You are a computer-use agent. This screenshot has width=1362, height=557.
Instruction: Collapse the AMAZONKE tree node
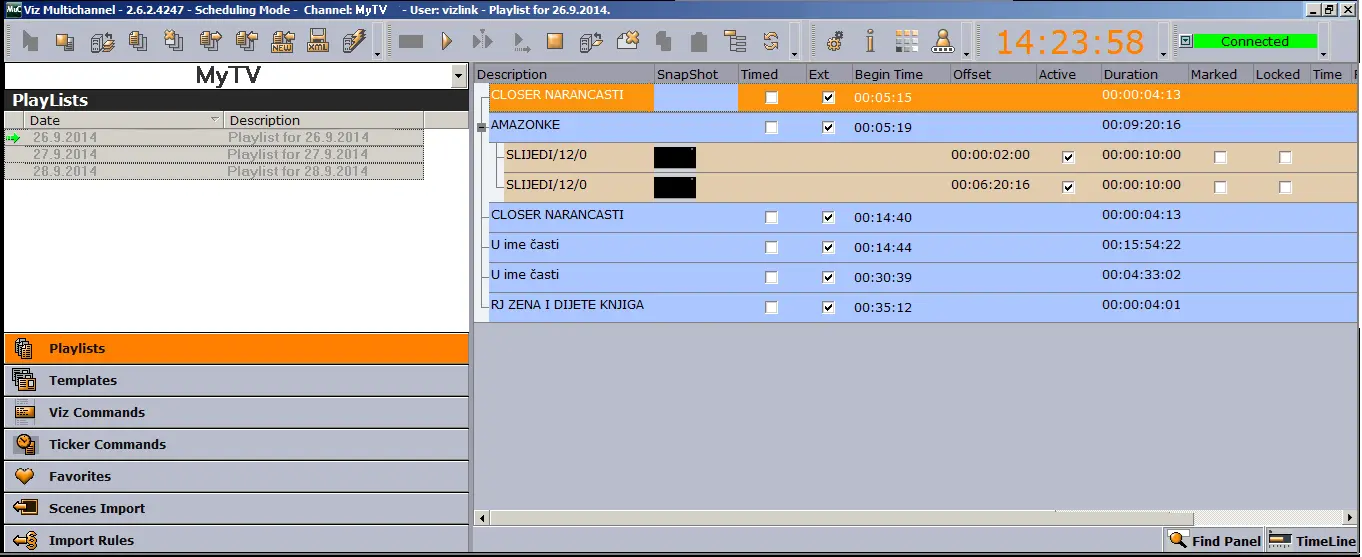[x=482, y=127]
